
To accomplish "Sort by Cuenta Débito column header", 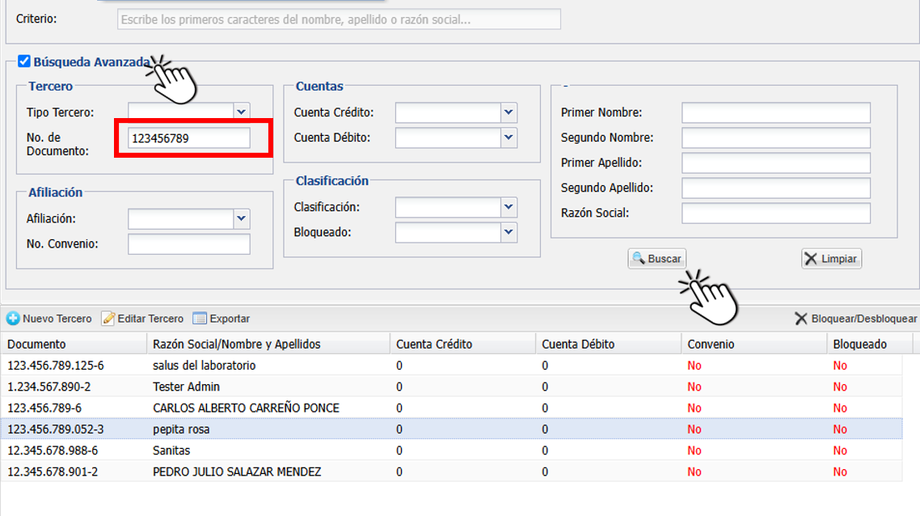I will click(608, 344).
